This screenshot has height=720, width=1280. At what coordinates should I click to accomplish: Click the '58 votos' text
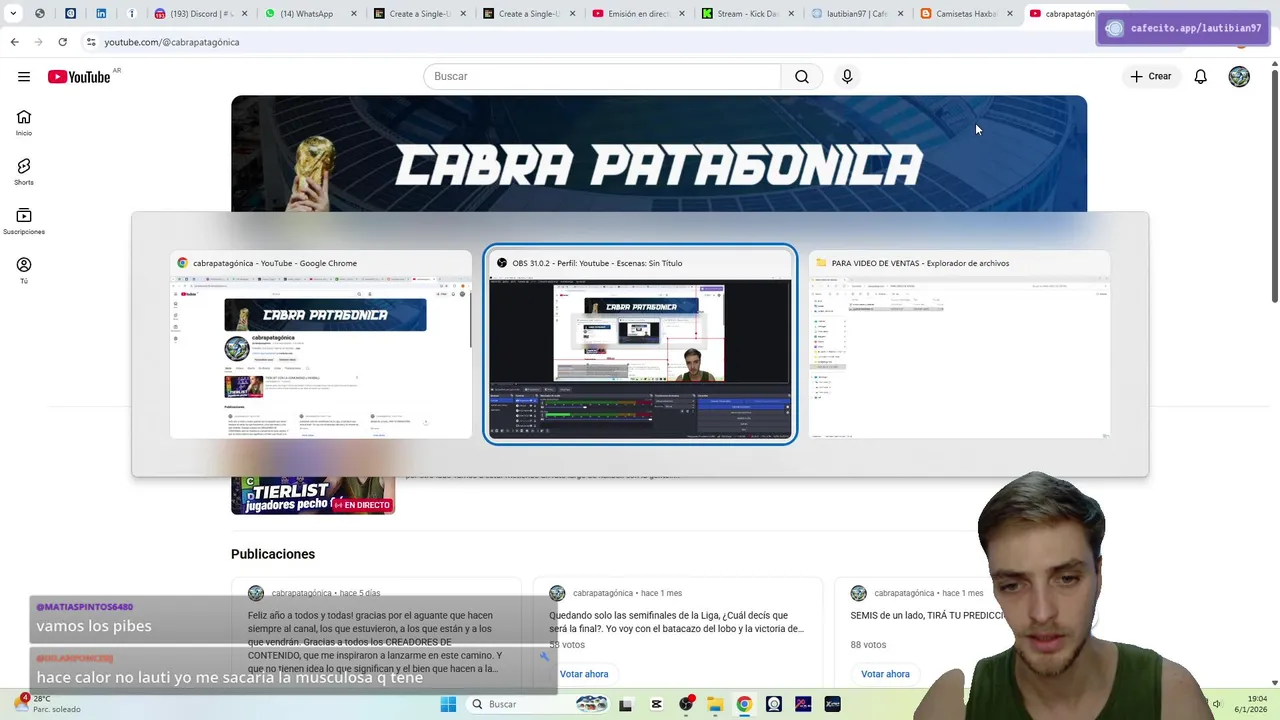[x=567, y=645]
